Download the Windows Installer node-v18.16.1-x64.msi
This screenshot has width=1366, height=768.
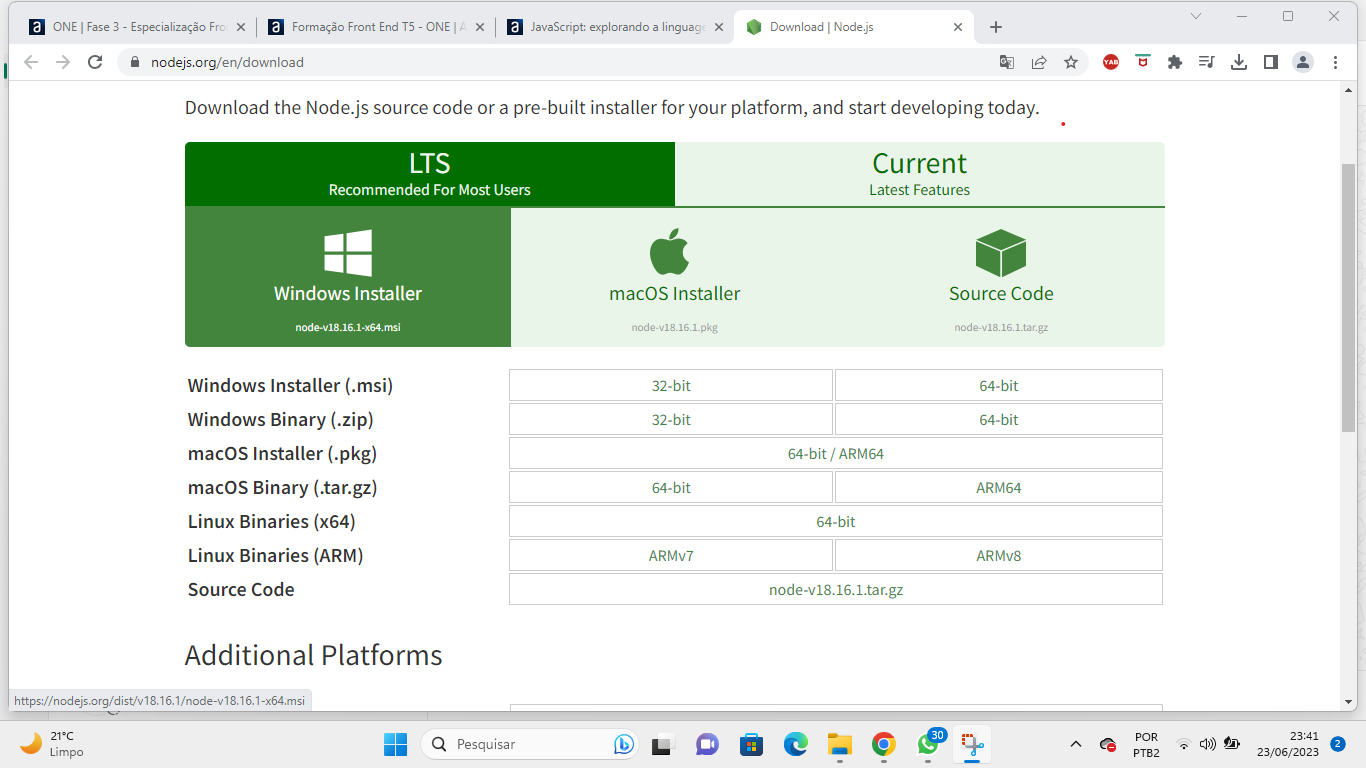tap(348, 277)
